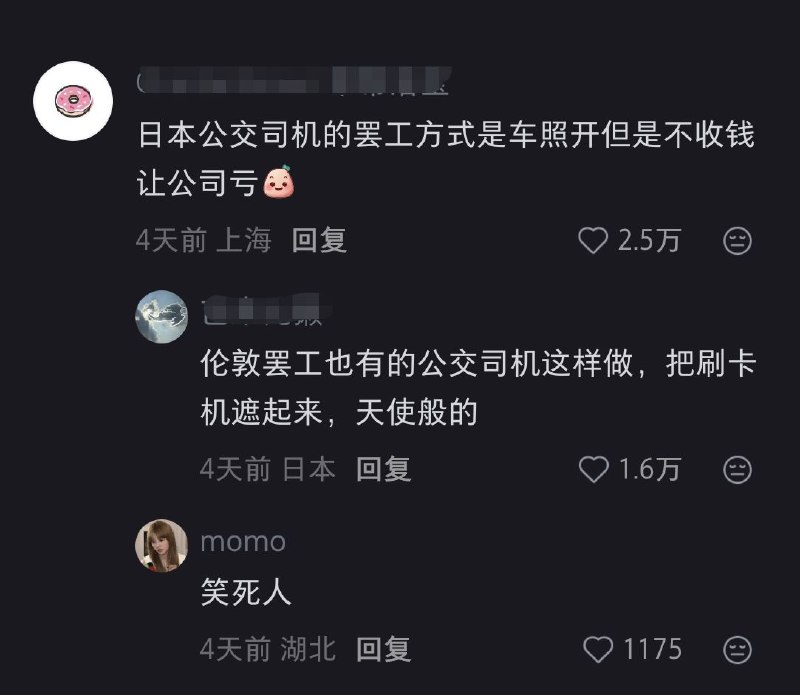The width and height of the screenshot is (800, 695).
Task: Open the momo username link
Action: [243, 542]
